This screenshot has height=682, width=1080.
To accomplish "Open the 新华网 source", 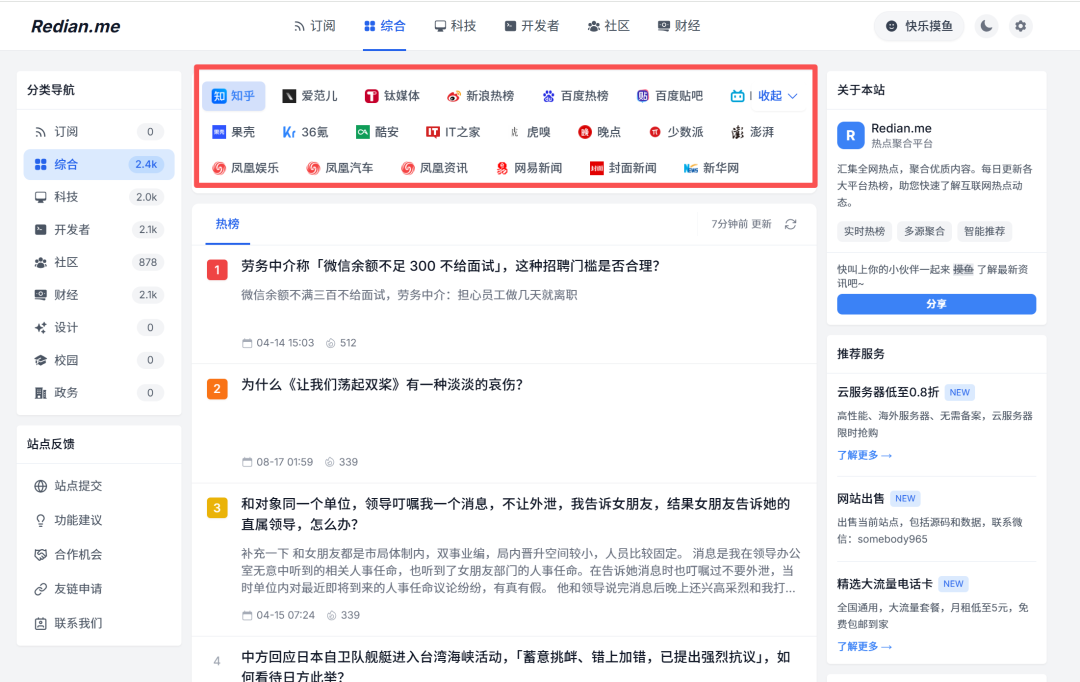I will click(712, 168).
